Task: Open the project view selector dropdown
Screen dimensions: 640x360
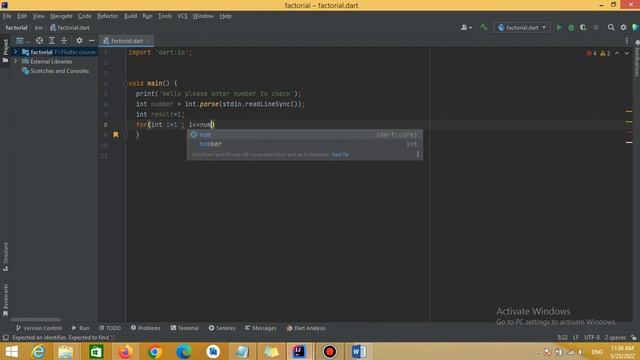Action: 22,41
